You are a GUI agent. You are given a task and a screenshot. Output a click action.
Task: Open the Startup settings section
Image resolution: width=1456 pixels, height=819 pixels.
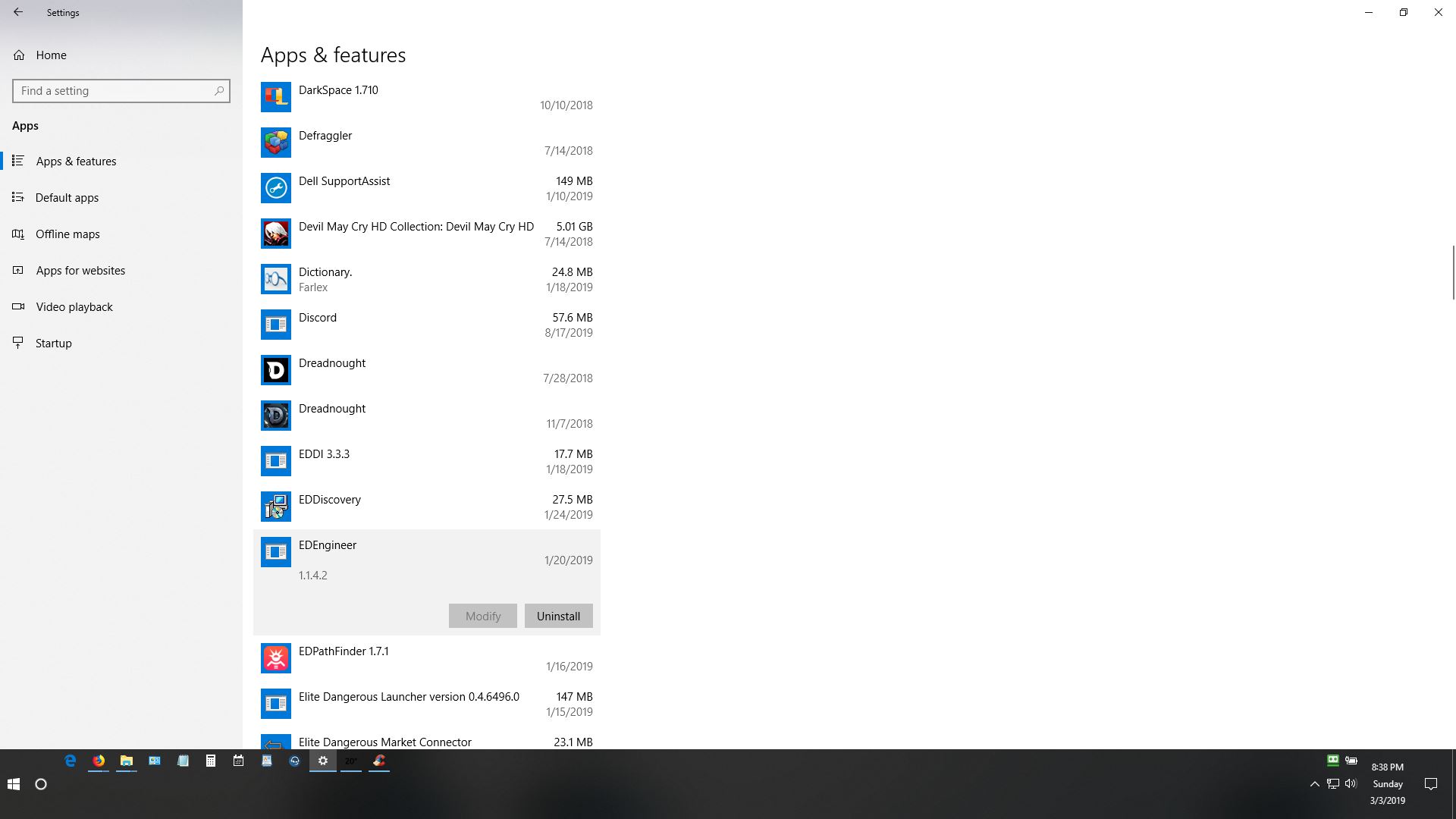[53, 344]
